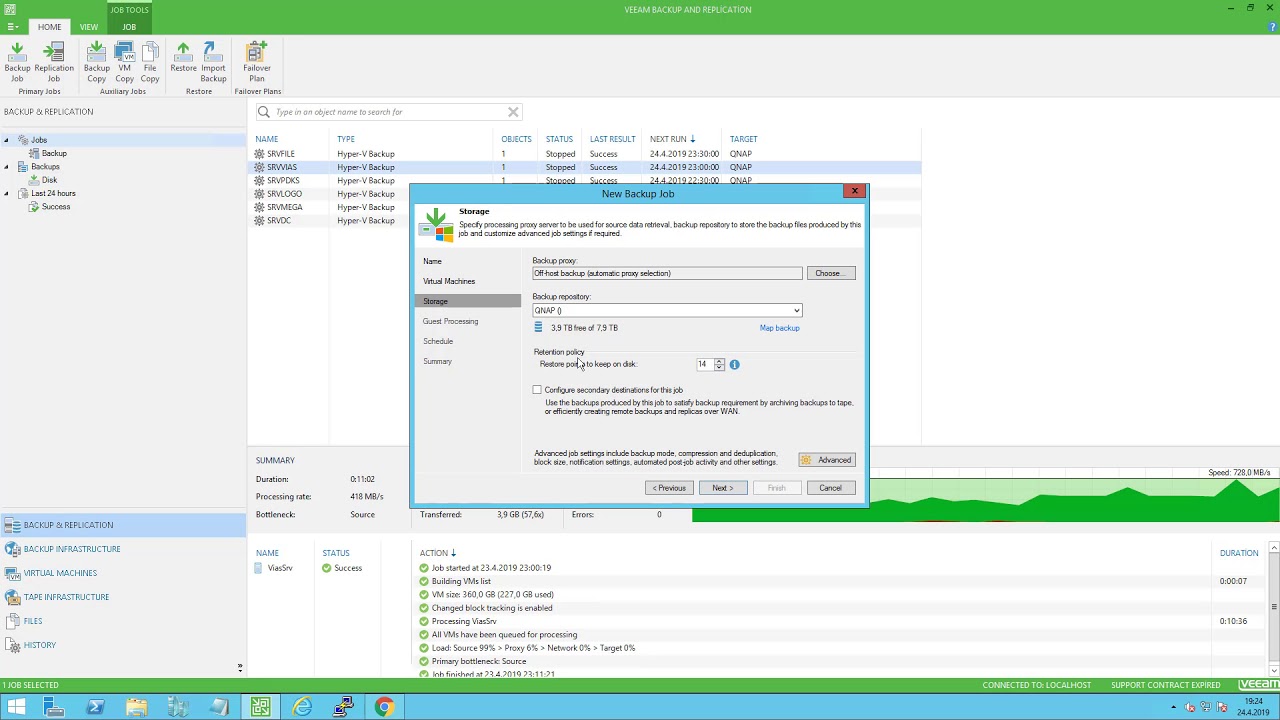Switch to Veeam in the taskbar
This screenshot has height=720, width=1280.
[260, 707]
